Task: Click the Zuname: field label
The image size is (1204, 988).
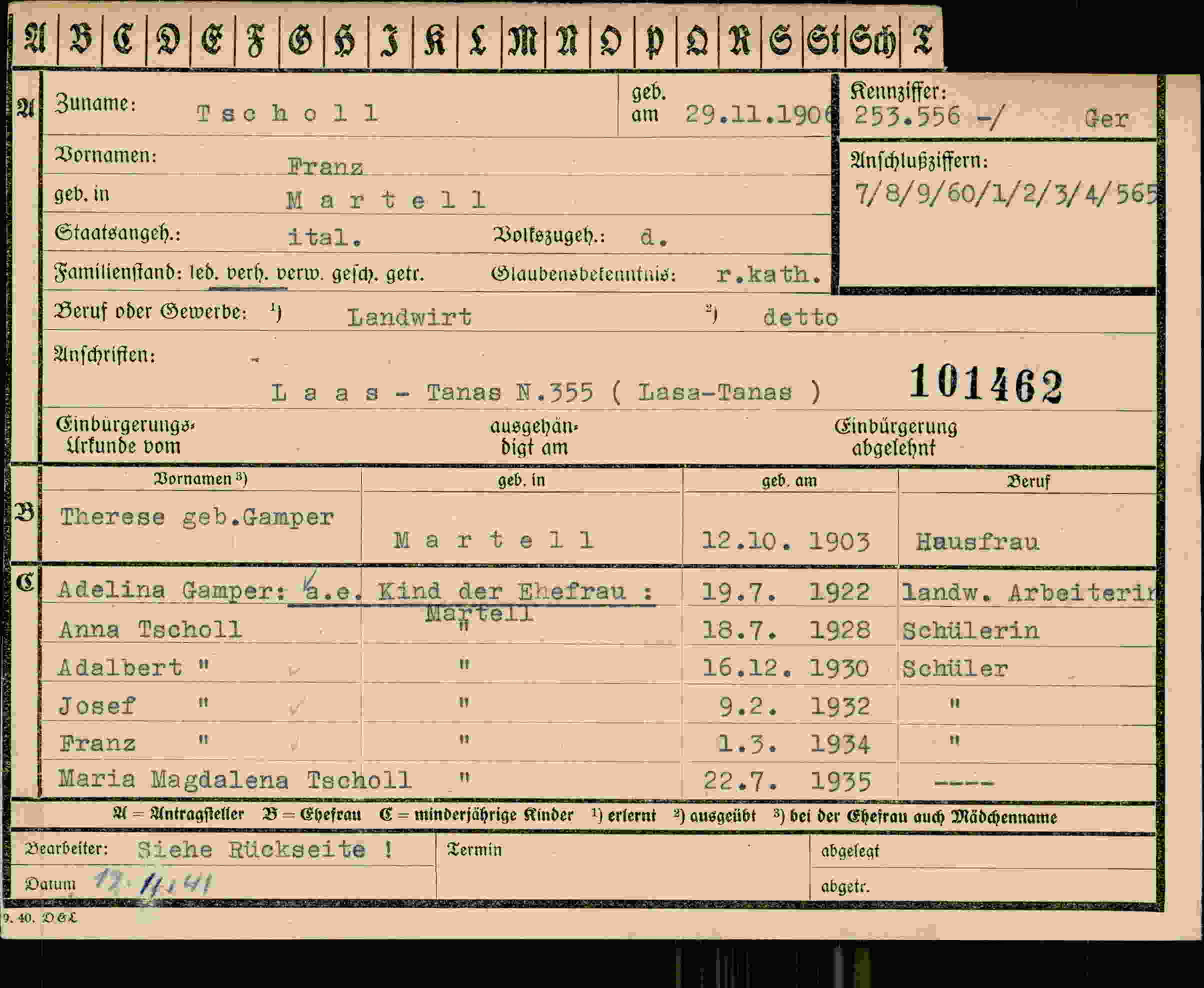Action: 95,103
